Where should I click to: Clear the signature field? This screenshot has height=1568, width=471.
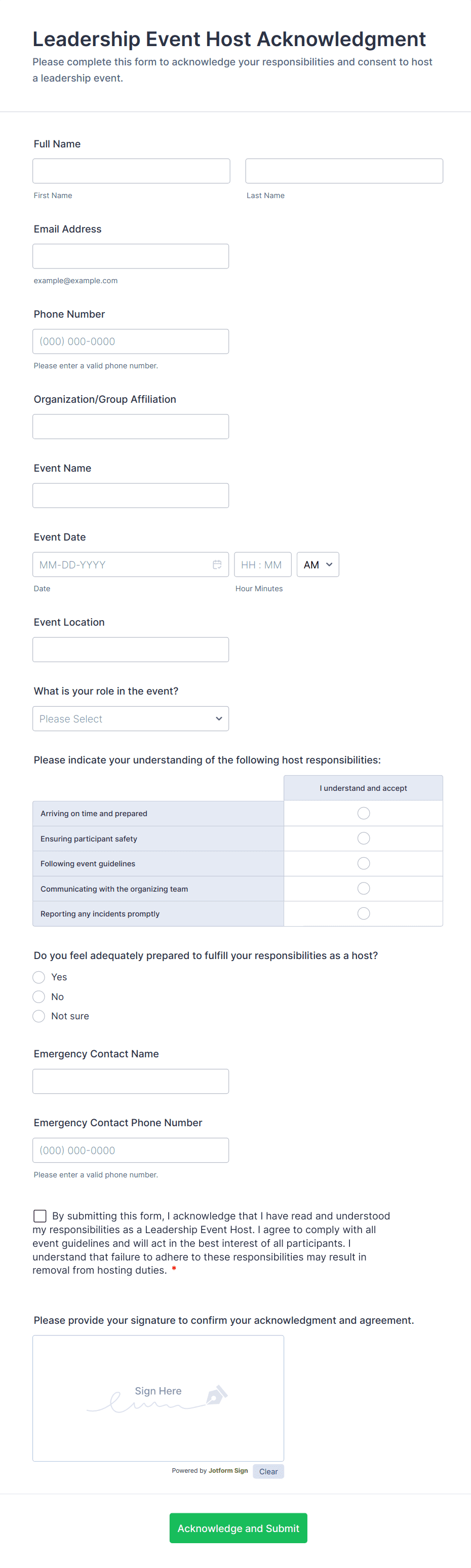point(268,1471)
